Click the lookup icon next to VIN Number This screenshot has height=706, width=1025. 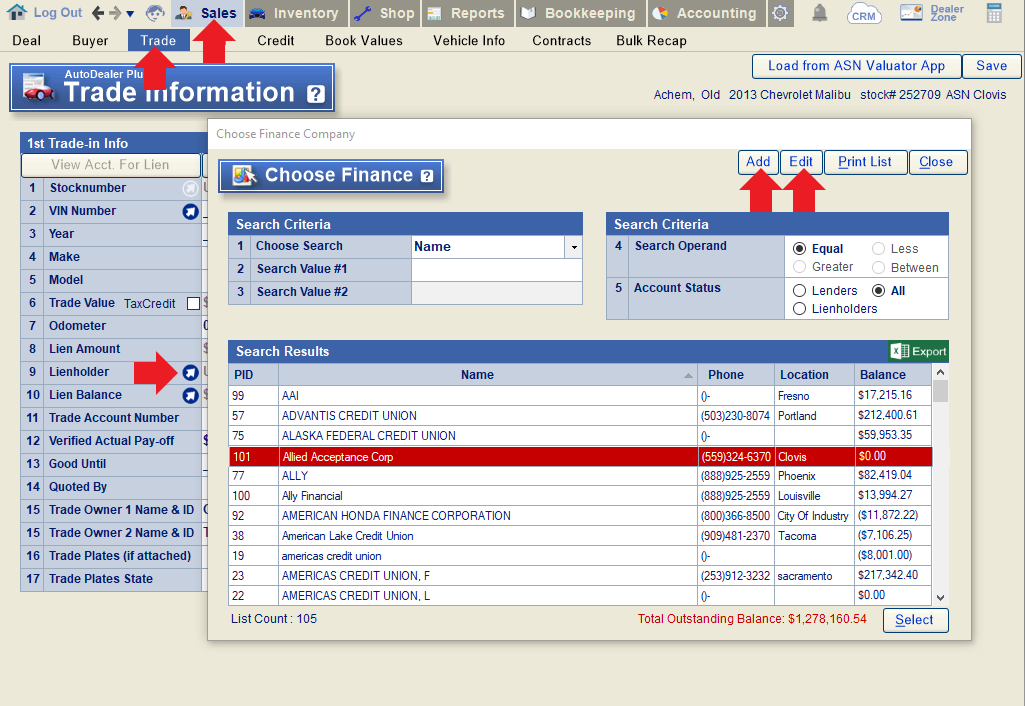coord(190,211)
